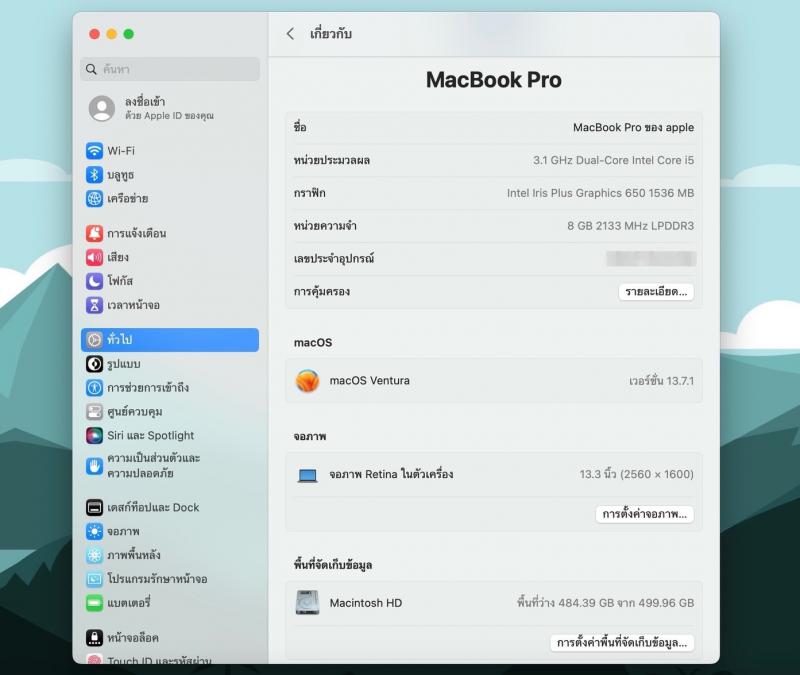Click the Wi-Fi icon in sidebar
This screenshot has width=800, height=675.
click(94, 151)
